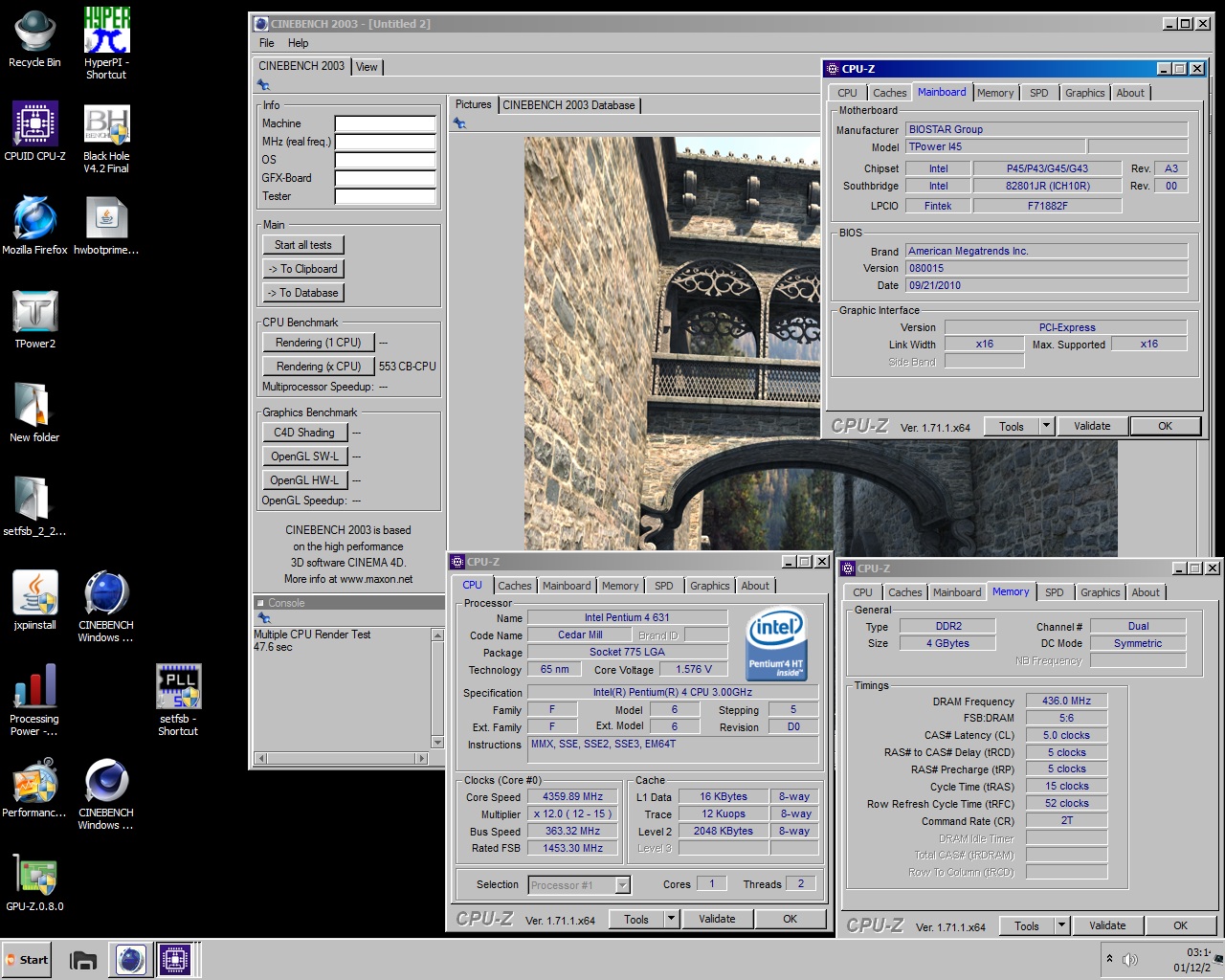Open Graphics tab in the CPU CPU-Z window

coord(709,586)
